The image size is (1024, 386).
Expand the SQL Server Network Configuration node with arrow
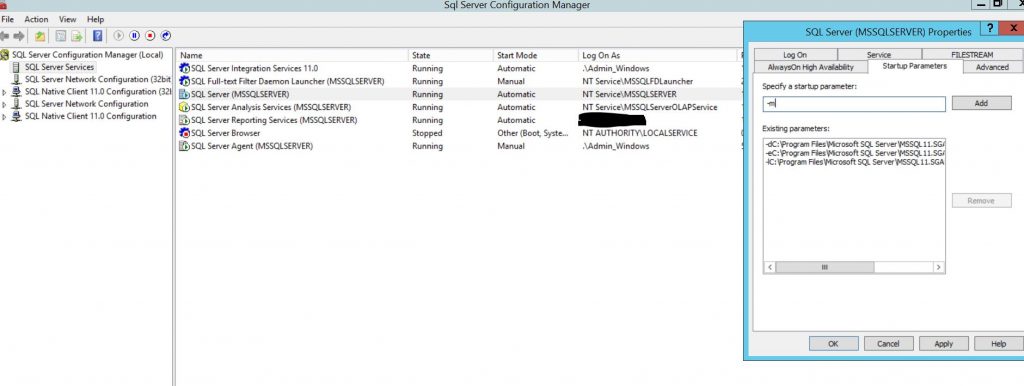pos(5,105)
